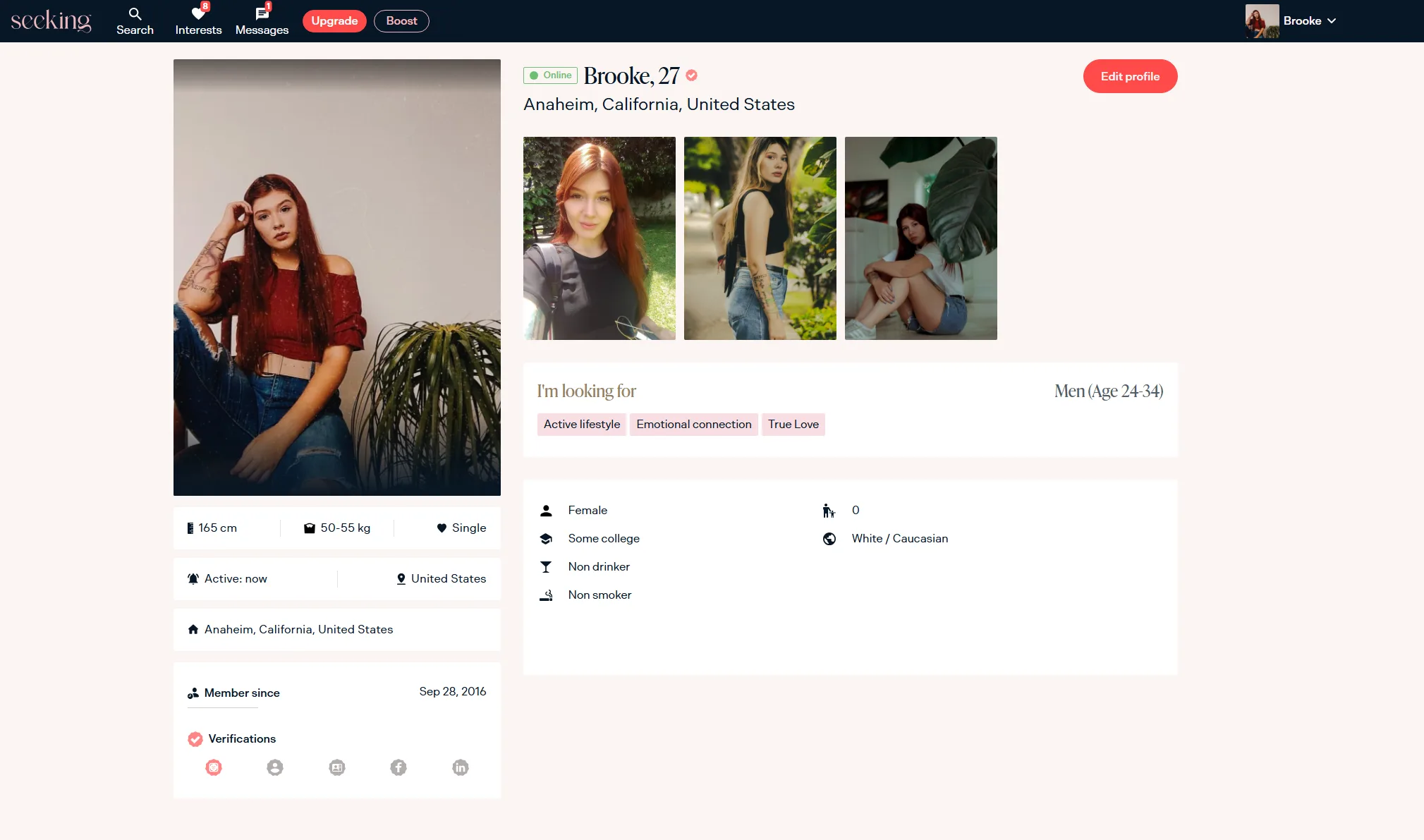Click the Facebook verification icon
1424x840 pixels.
[398, 767]
